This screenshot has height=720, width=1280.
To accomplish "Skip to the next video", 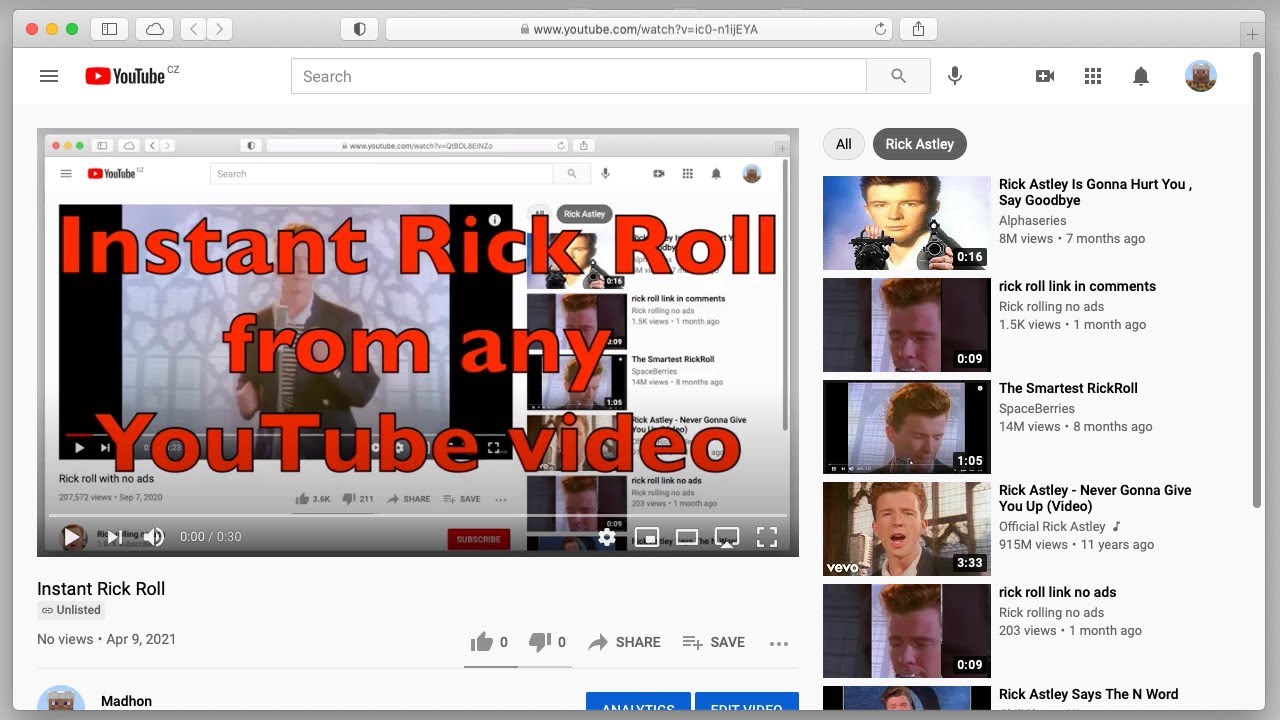I will coord(115,537).
